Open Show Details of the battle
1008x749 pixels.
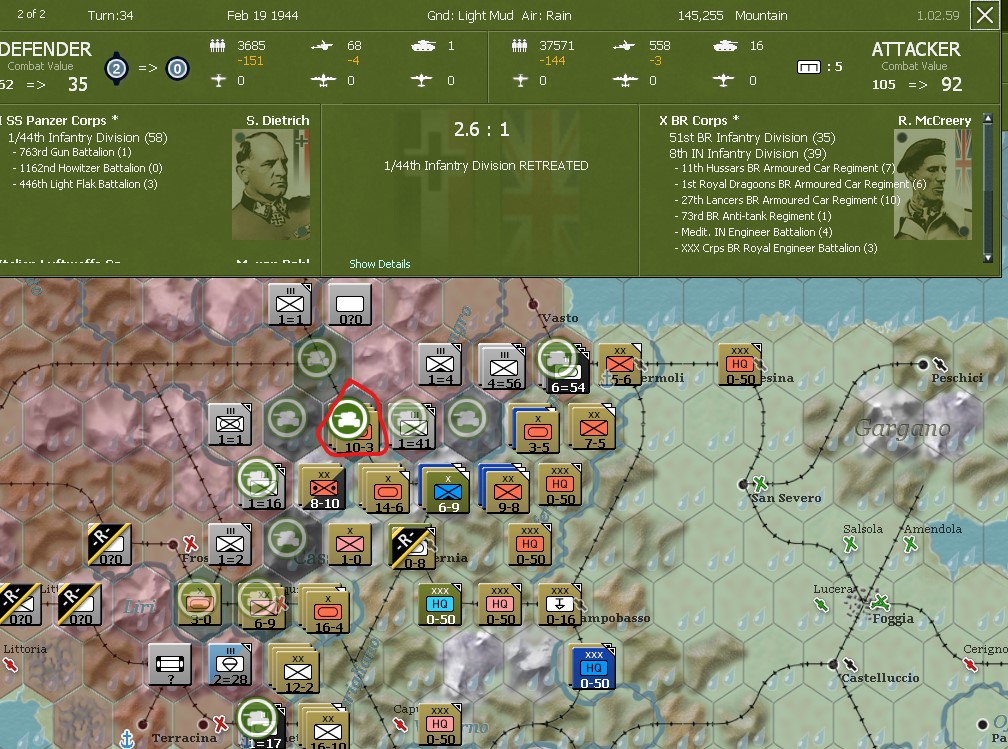(379, 264)
